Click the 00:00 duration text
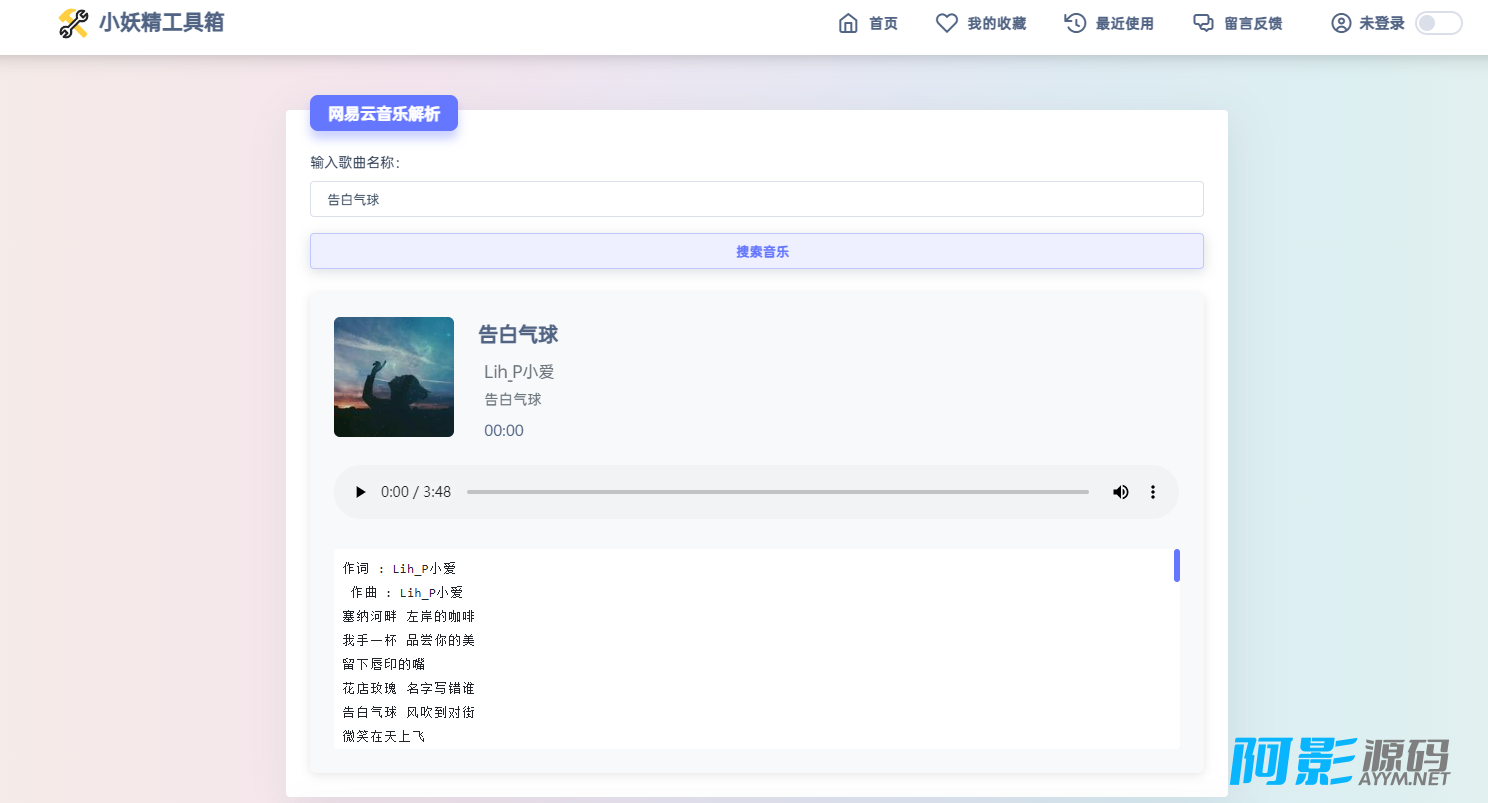This screenshot has width=1488, height=803. pos(504,431)
